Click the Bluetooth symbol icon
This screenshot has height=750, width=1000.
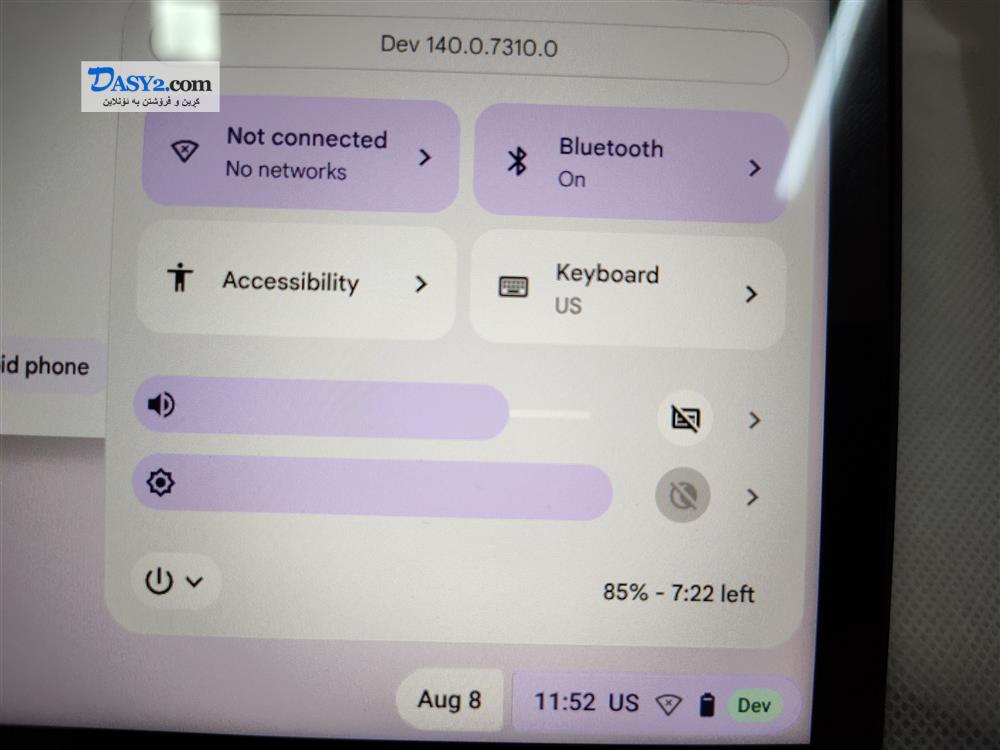(x=517, y=160)
